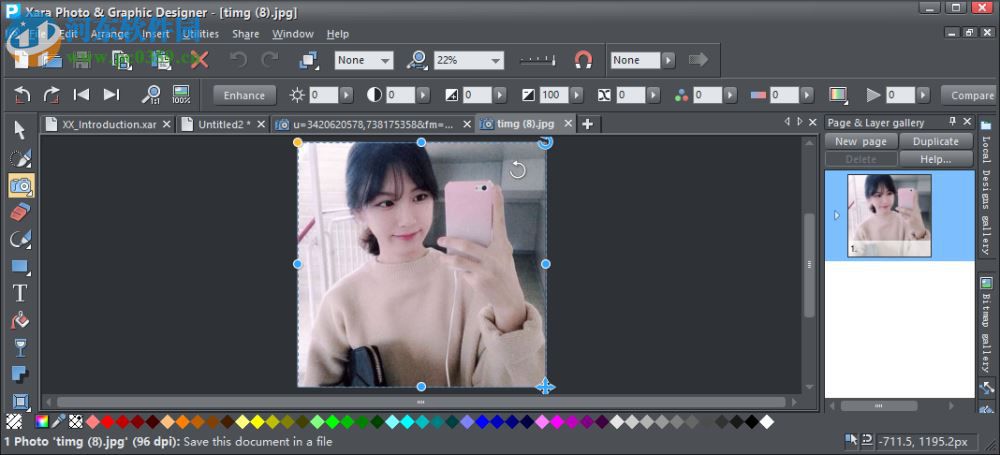
Task: Click the color temperature bar icon
Action: 758,95
